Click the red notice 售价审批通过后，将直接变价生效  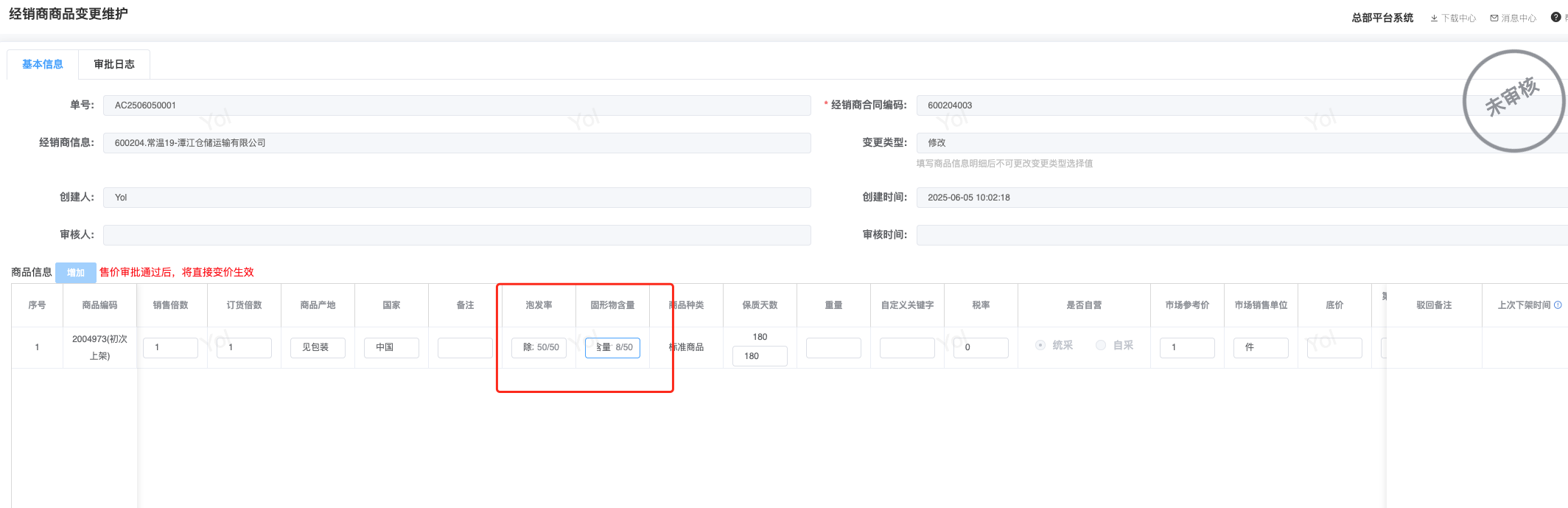pyautogui.click(x=177, y=272)
